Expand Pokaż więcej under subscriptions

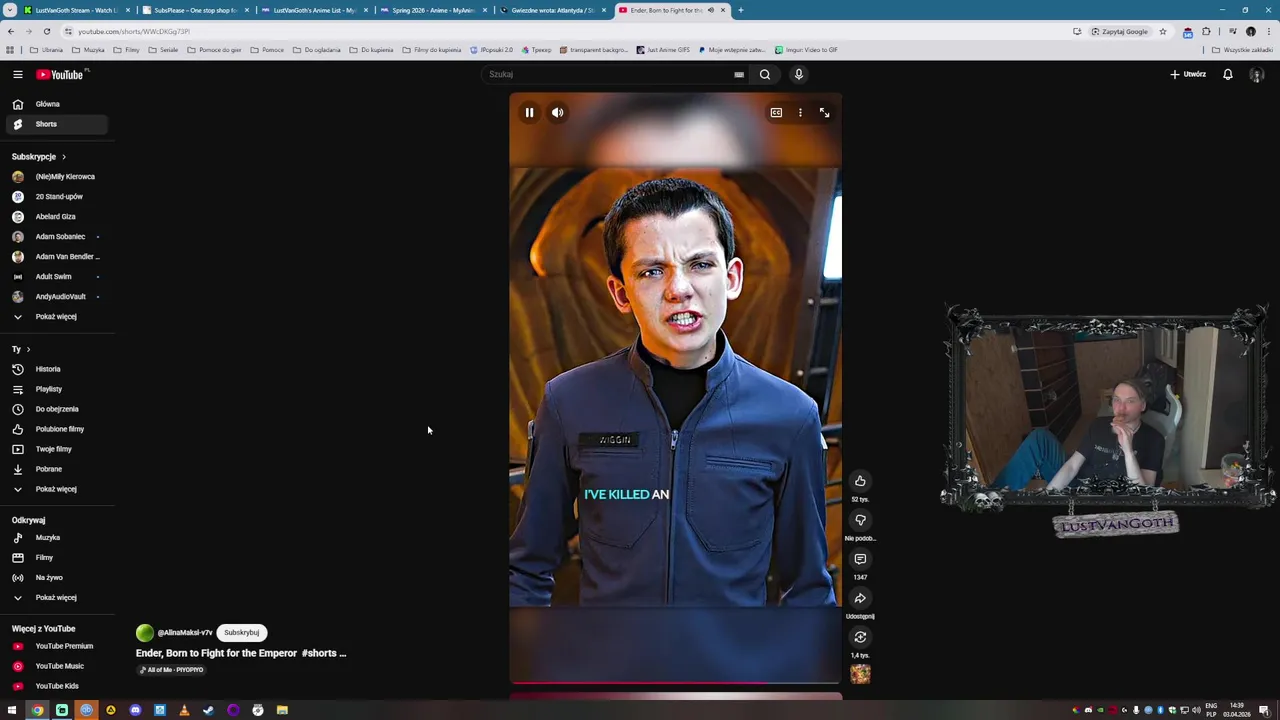[x=57, y=317]
